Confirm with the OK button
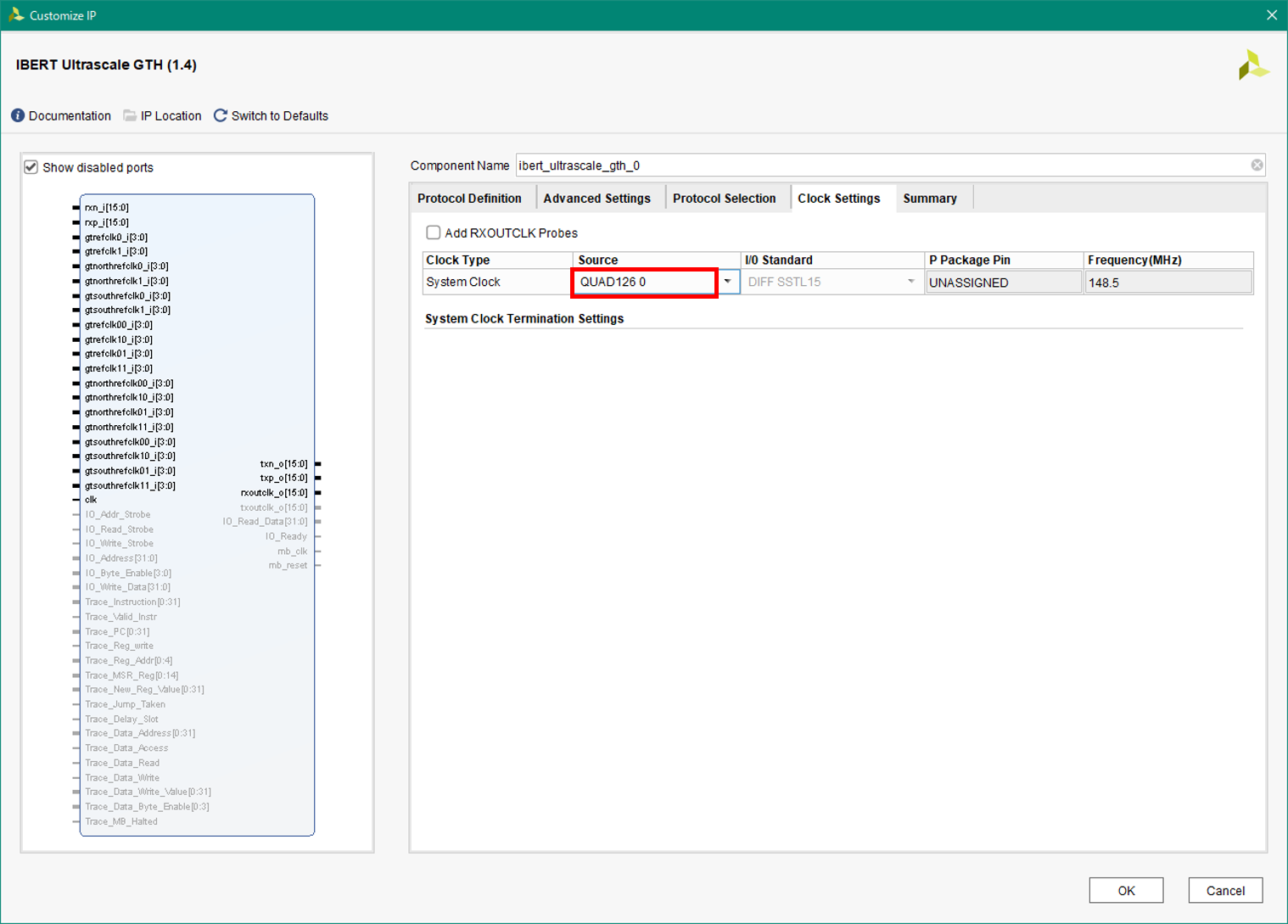The image size is (1288, 924). (1126, 890)
